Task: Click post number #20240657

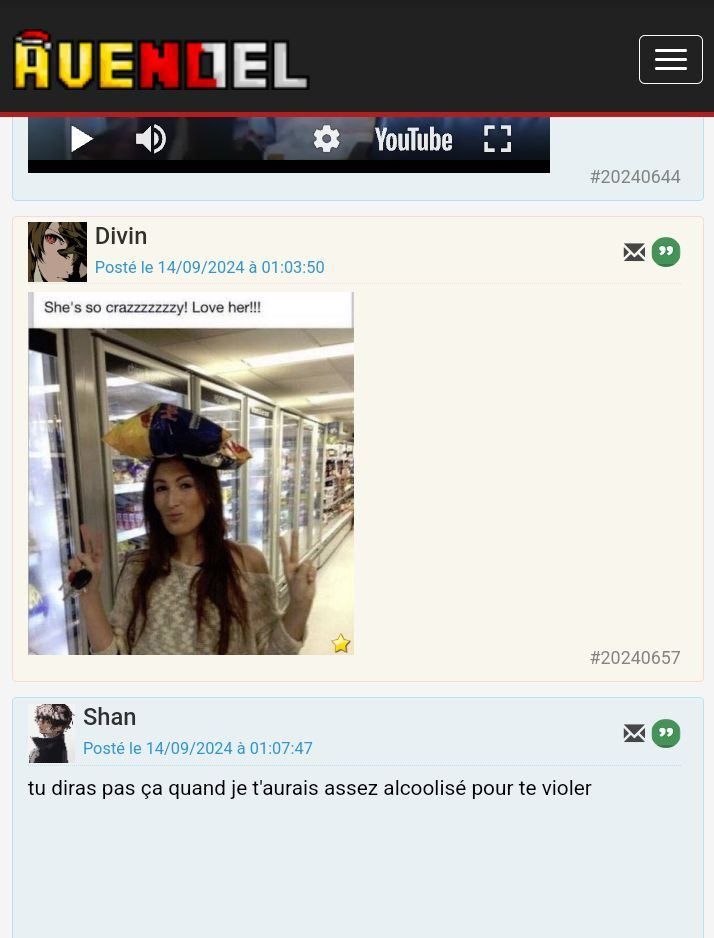Action: pyautogui.click(x=635, y=657)
